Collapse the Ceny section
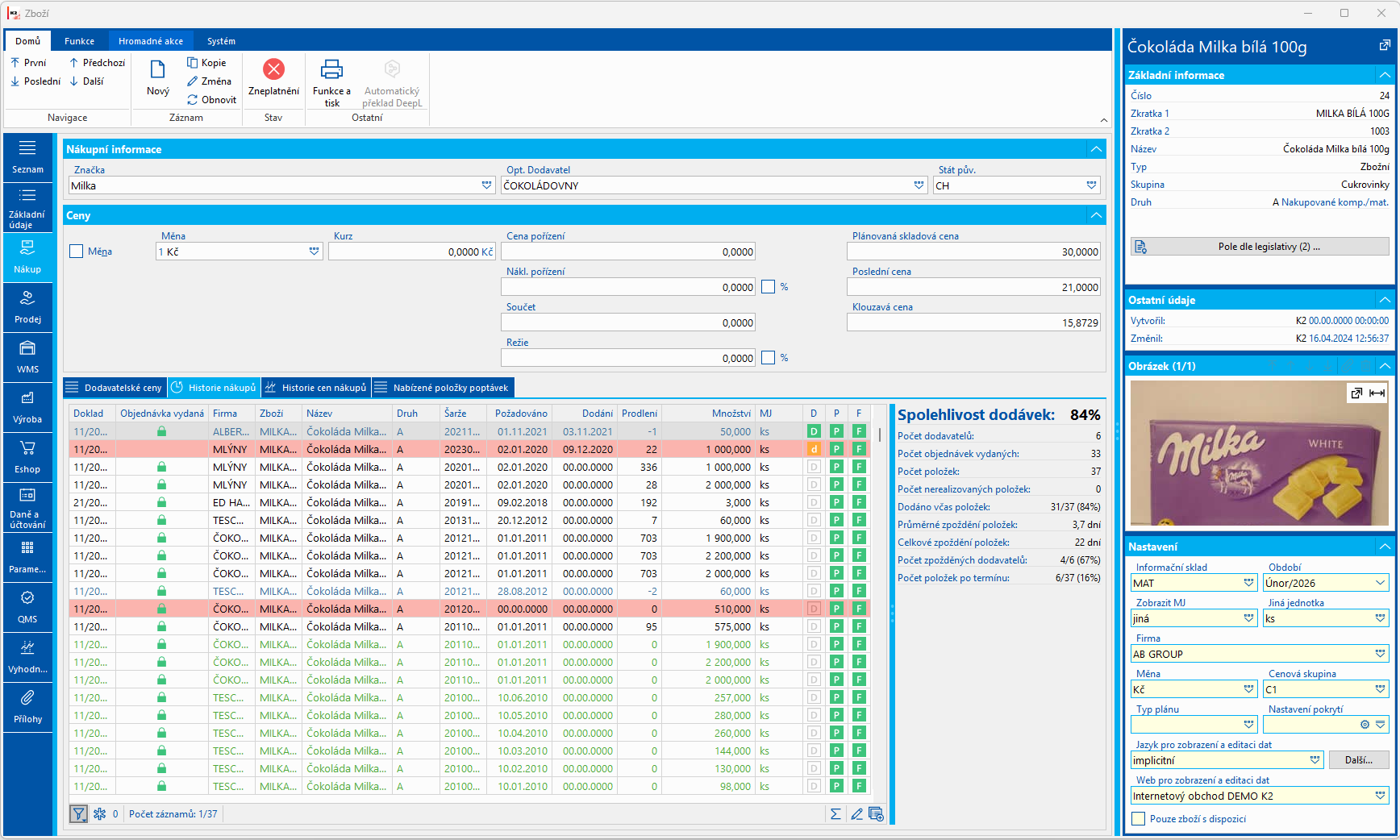Image resolution: width=1400 pixels, height=840 pixels. click(1096, 215)
